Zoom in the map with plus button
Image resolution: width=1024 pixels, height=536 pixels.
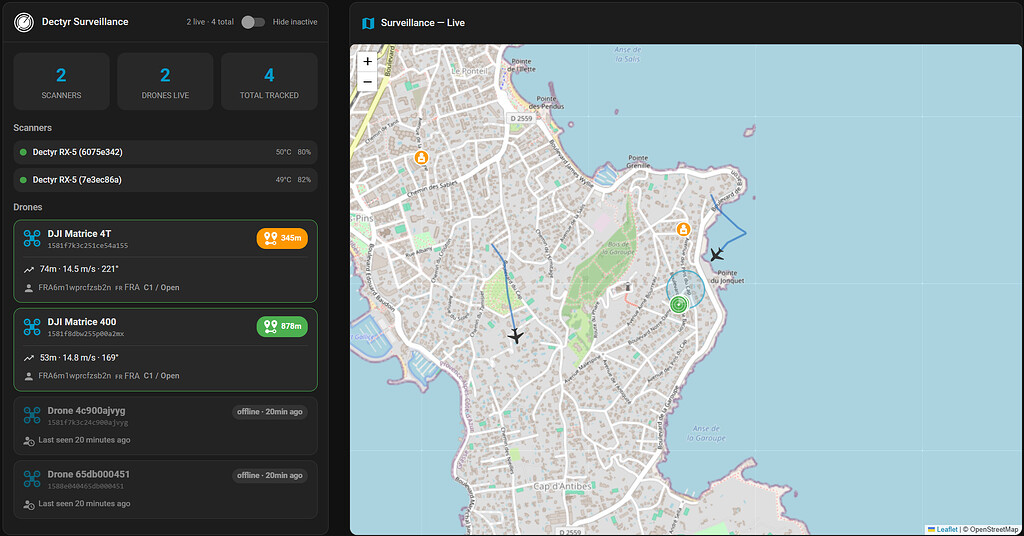(368, 61)
